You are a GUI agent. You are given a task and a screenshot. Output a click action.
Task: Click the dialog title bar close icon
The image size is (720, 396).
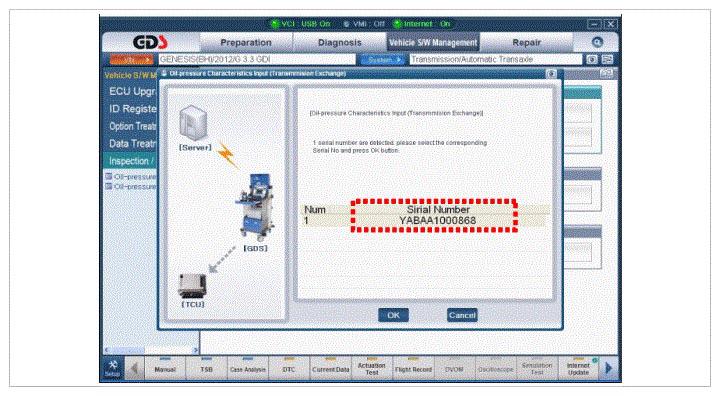(551, 74)
